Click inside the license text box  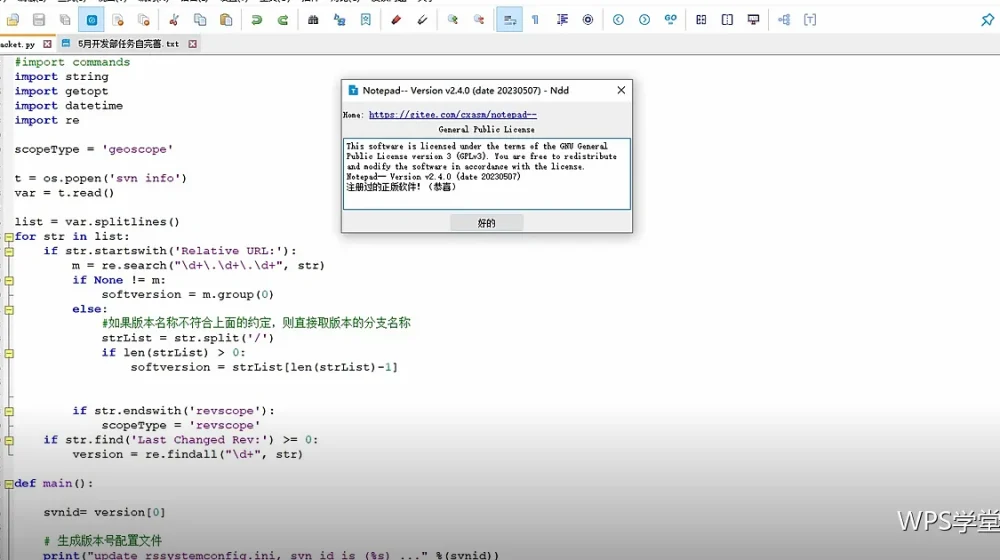[x=487, y=173]
